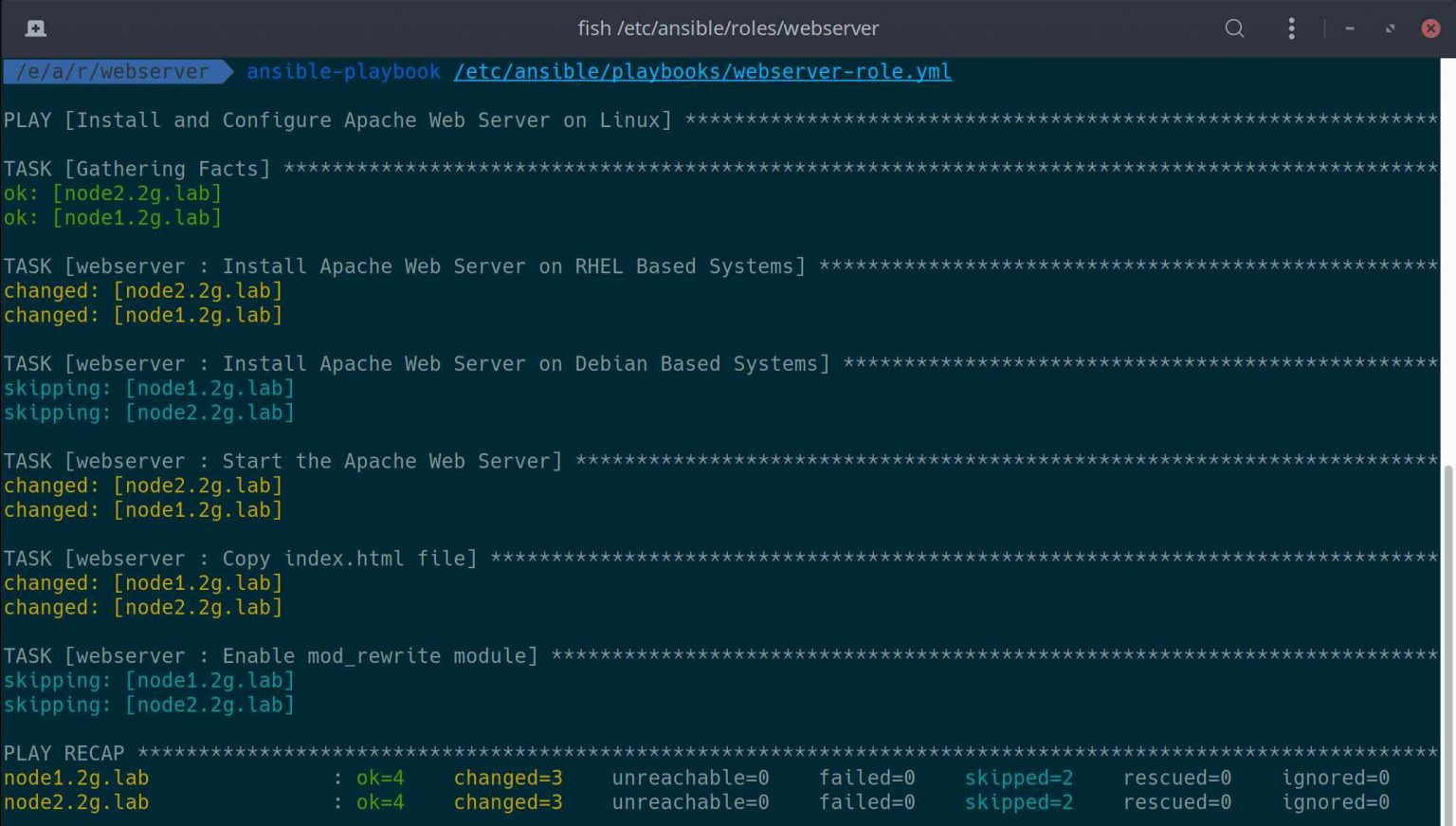
Task: Click ok=4 in node1 recap row
Action: (x=380, y=778)
